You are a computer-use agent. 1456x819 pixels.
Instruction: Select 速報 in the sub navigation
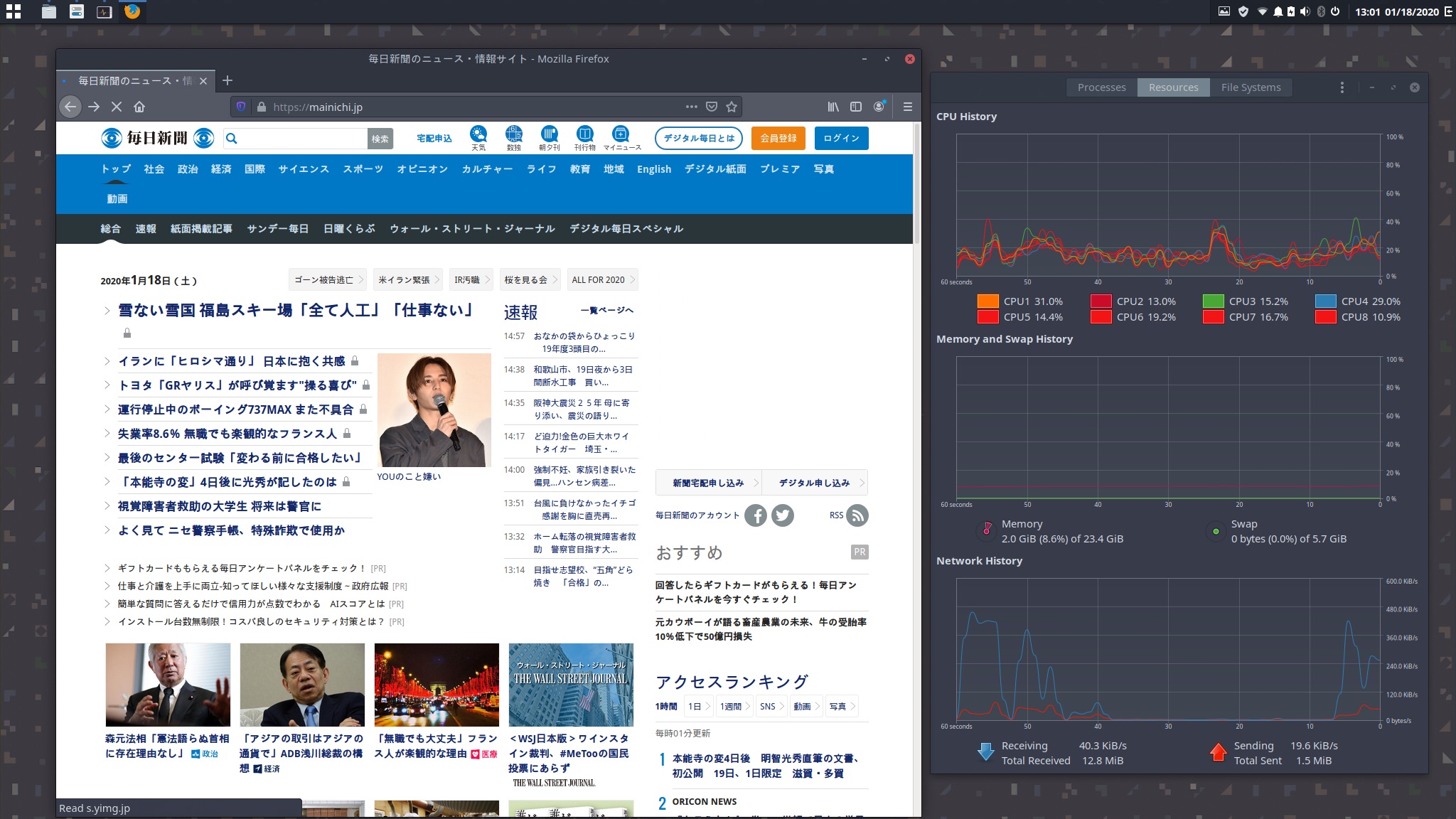tap(146, 229)
